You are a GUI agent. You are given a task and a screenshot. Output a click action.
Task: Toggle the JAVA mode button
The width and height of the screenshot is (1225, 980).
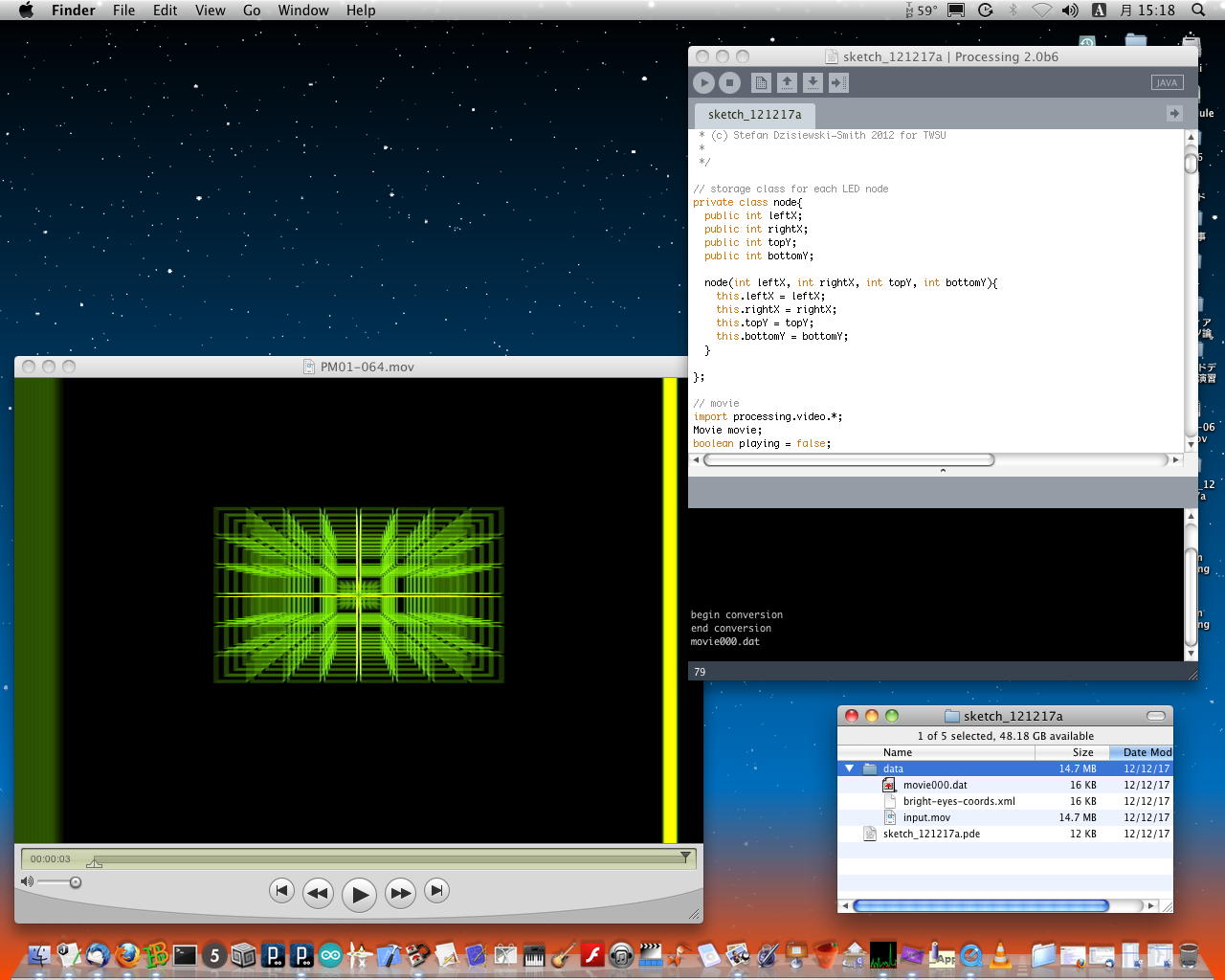[1167, 83]
